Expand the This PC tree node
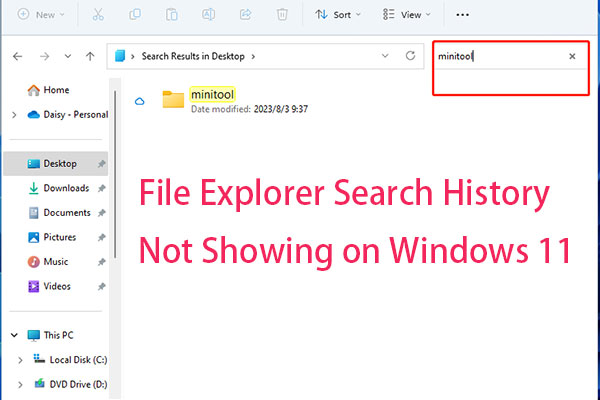 click(x=14, y=335)
